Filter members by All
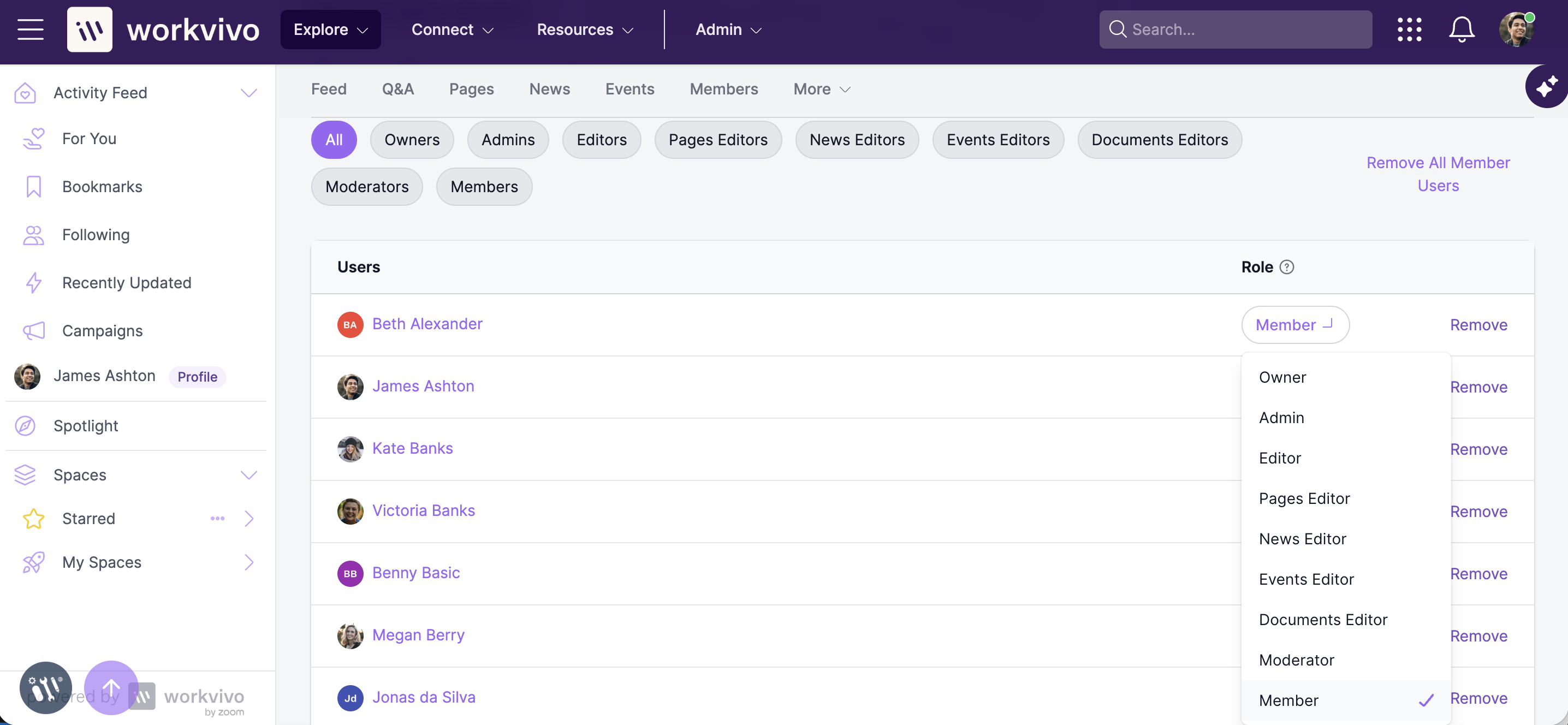 [334, 139]
